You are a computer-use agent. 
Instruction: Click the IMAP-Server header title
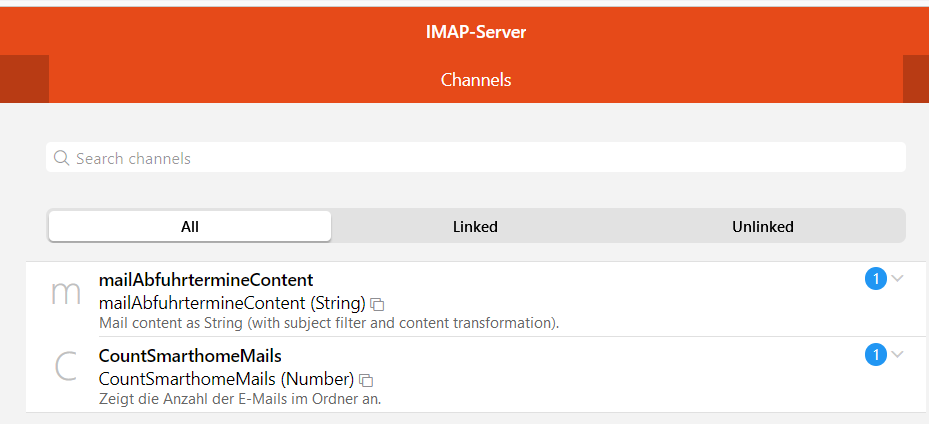475,32
